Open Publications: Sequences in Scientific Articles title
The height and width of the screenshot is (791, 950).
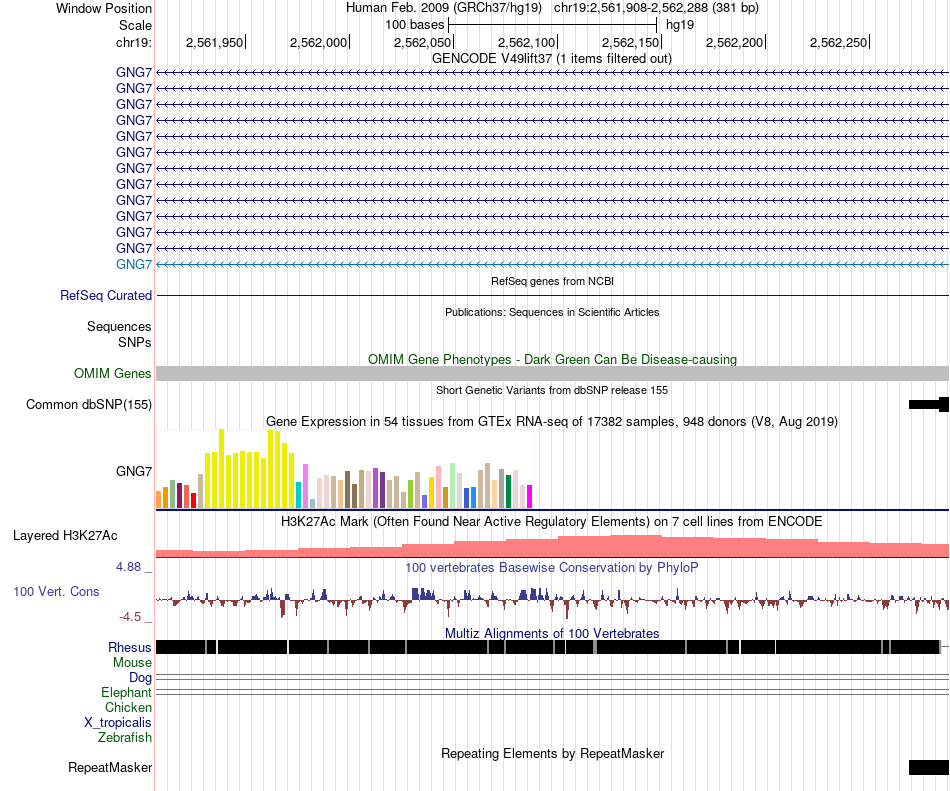click(x=552, y=312)
